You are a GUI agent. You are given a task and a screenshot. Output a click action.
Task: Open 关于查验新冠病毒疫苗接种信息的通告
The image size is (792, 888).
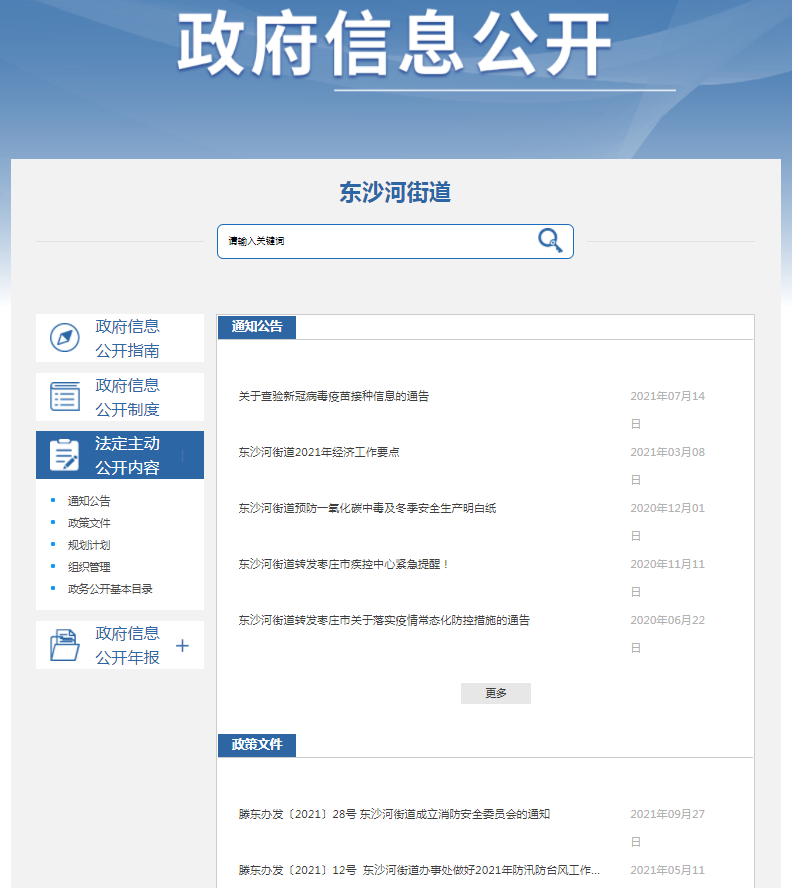coord(334,396)
